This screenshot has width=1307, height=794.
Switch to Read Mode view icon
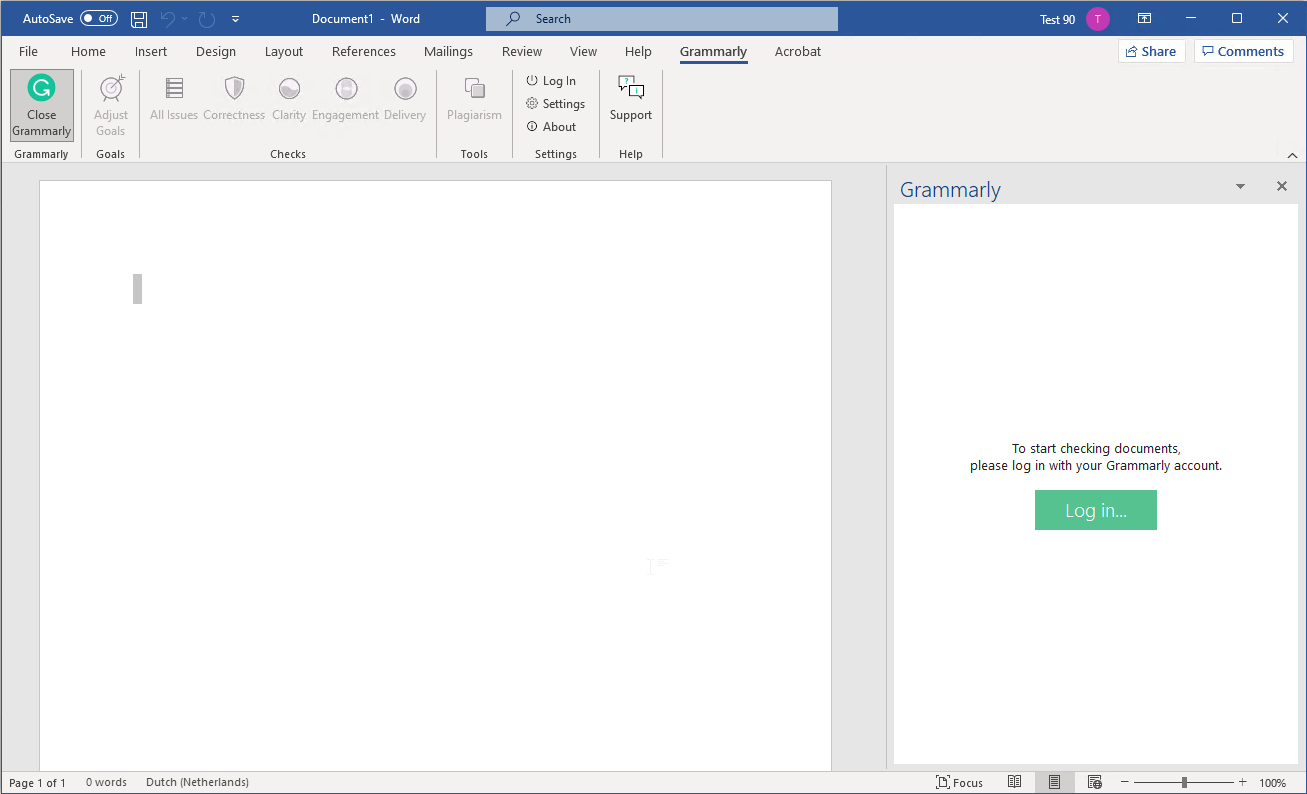coord(1014,782)
